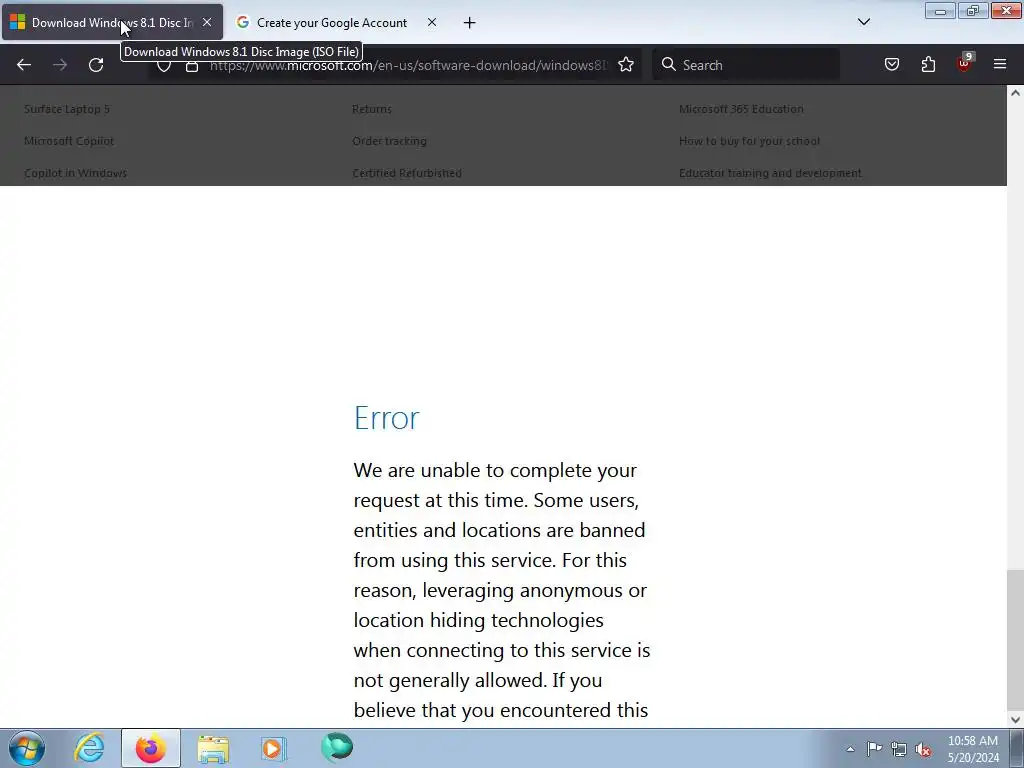Click the forward navigation arrow
The height and width of the screenshot is (768, 1024).
(60, 65)
